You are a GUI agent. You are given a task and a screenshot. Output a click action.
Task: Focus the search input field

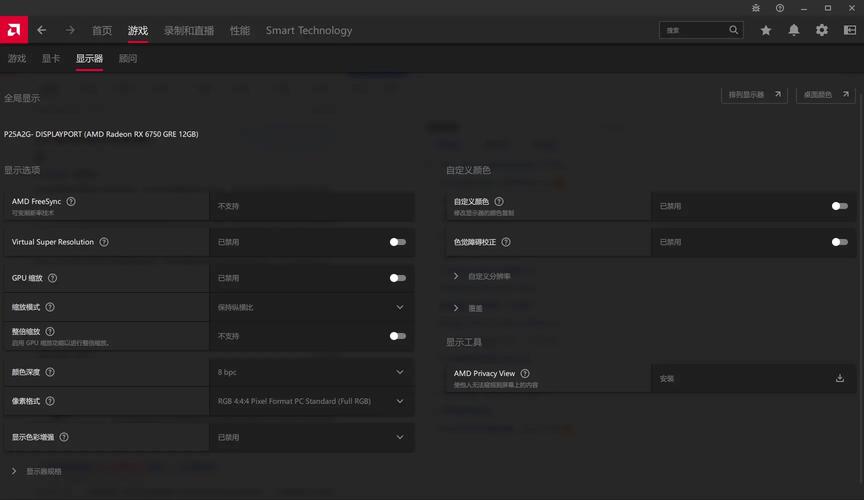coord(695,30)
